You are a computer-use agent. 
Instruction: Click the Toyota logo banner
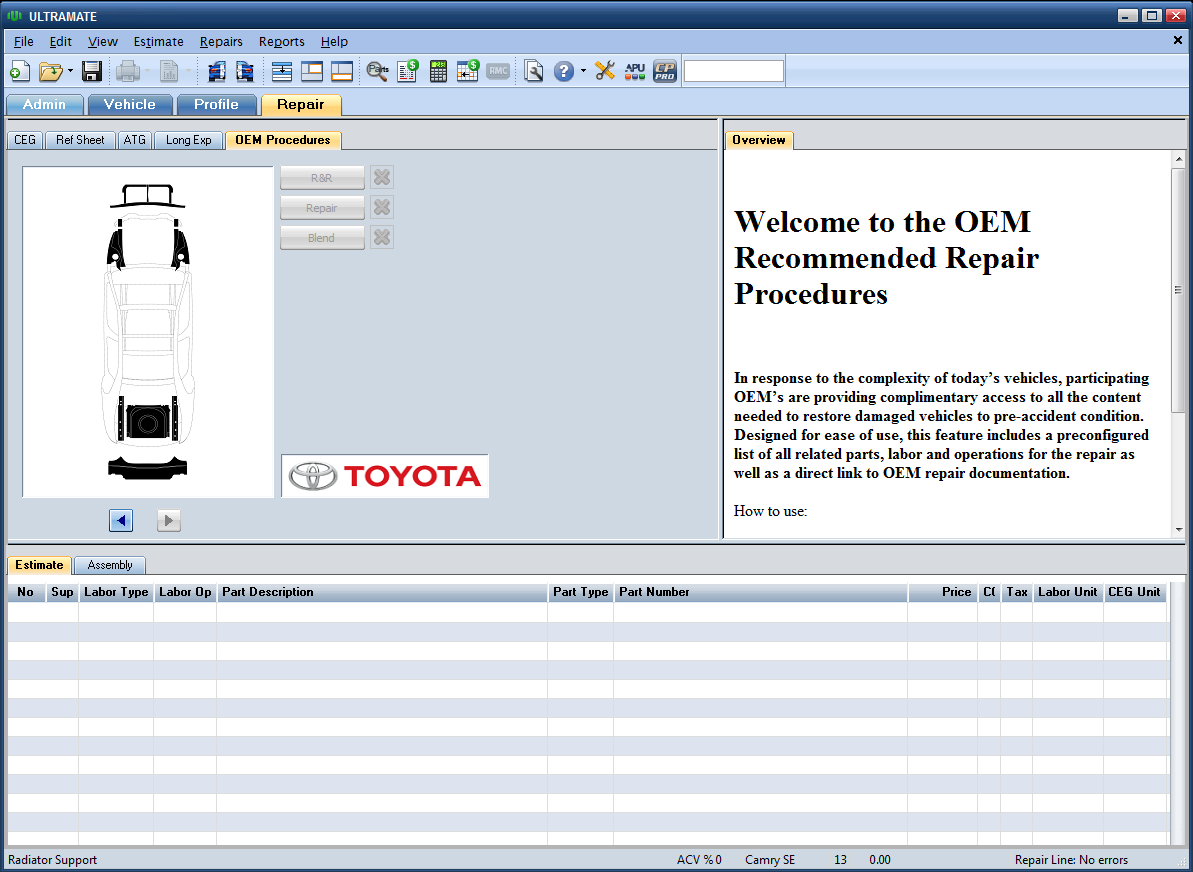(385, 476)
